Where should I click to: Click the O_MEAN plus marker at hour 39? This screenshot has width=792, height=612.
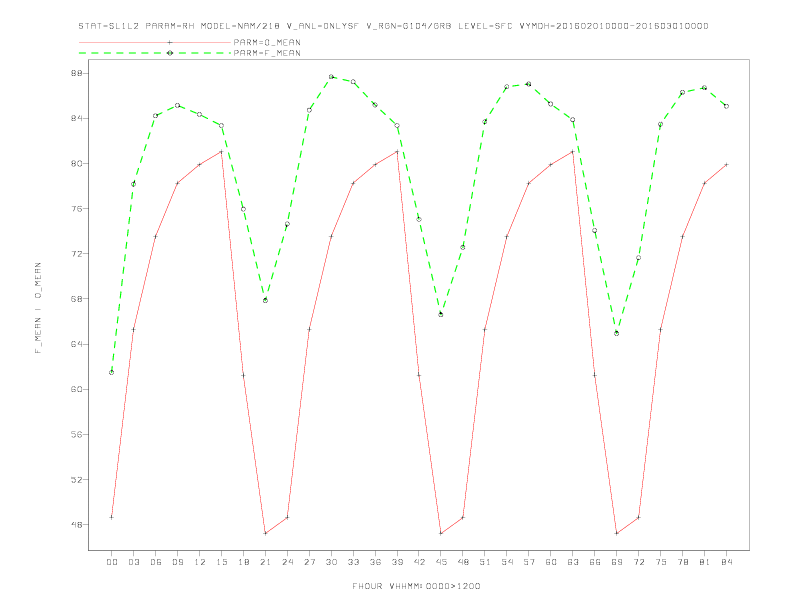tap(397, 151)
